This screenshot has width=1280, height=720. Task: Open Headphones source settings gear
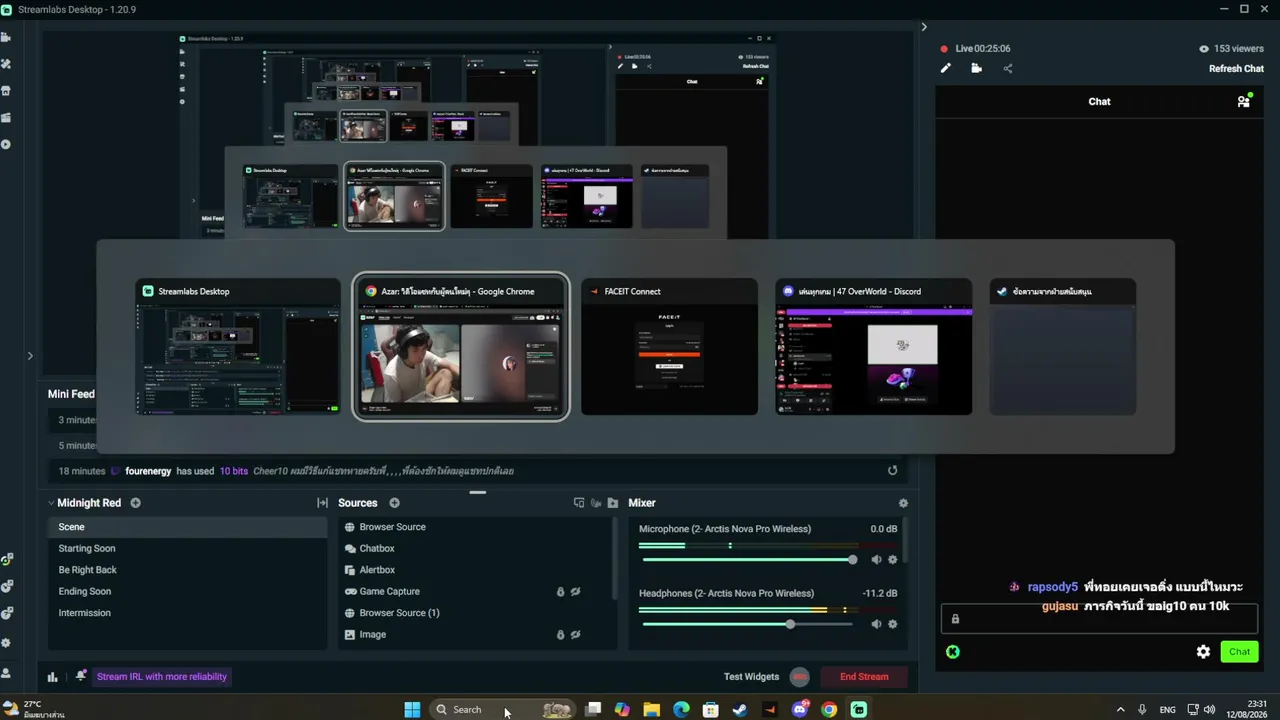pos(893,624)
